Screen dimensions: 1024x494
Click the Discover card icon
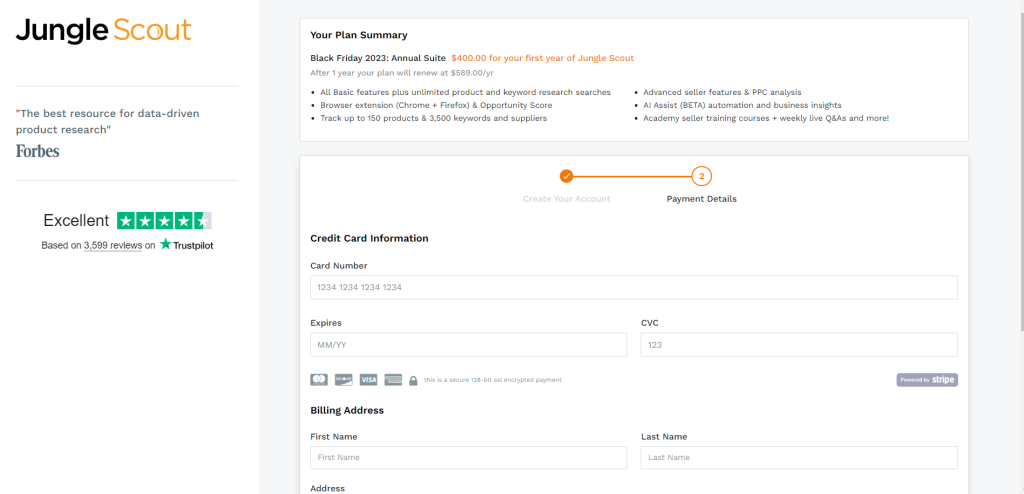click(344, 380)
